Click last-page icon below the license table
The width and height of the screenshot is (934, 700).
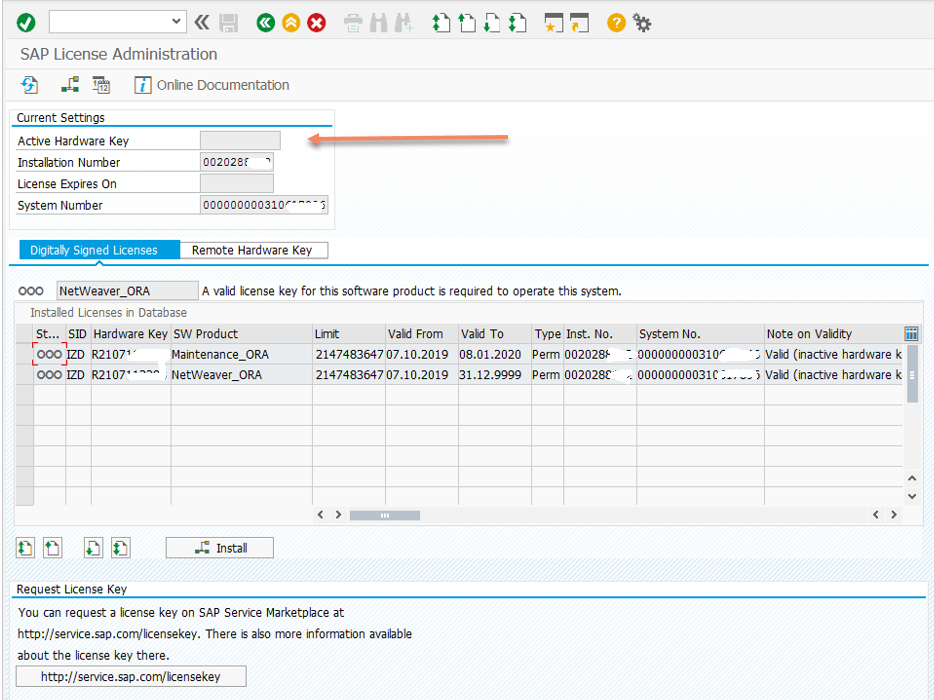120,547
